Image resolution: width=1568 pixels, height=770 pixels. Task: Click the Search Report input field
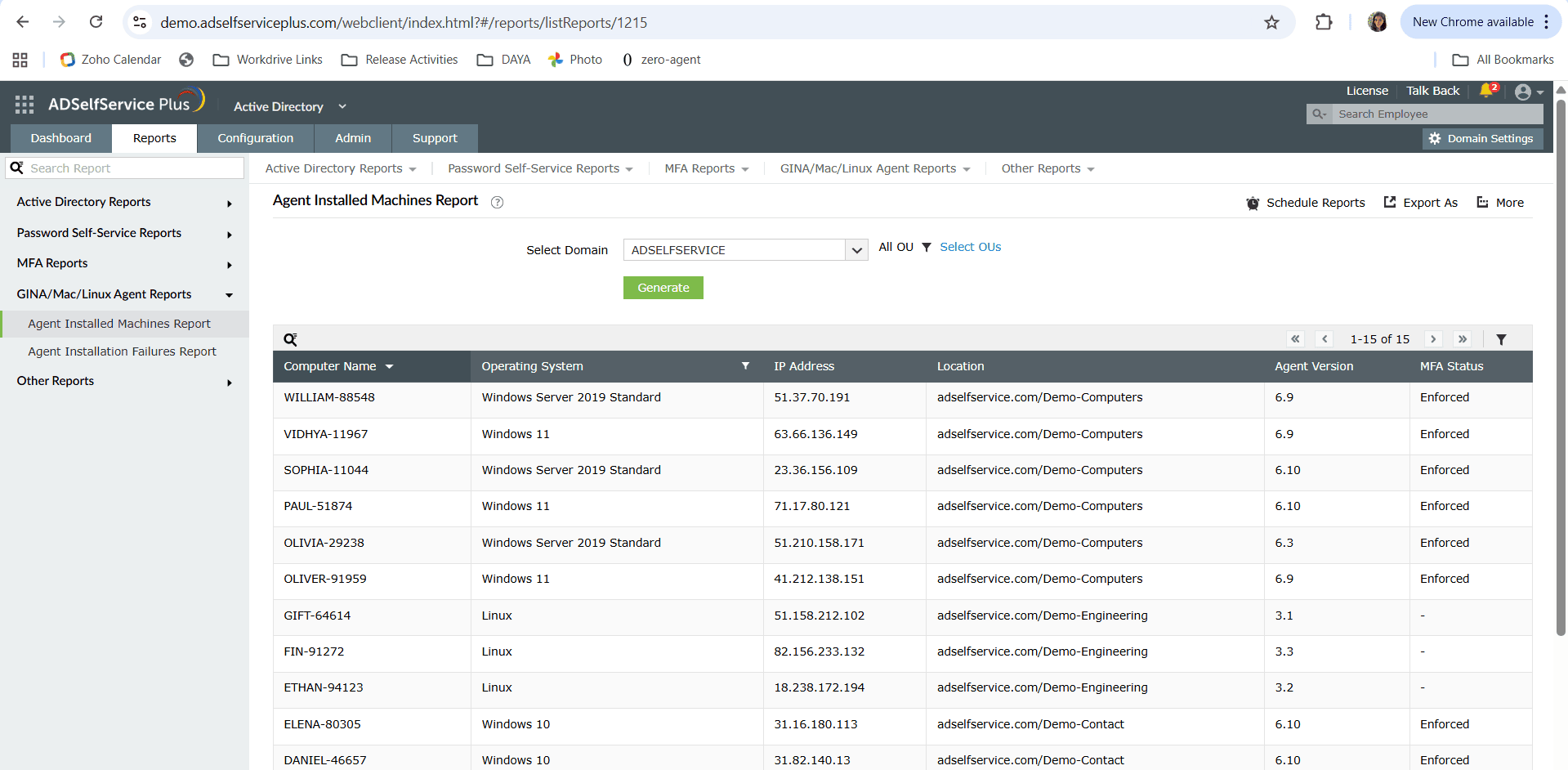point(125,168)
